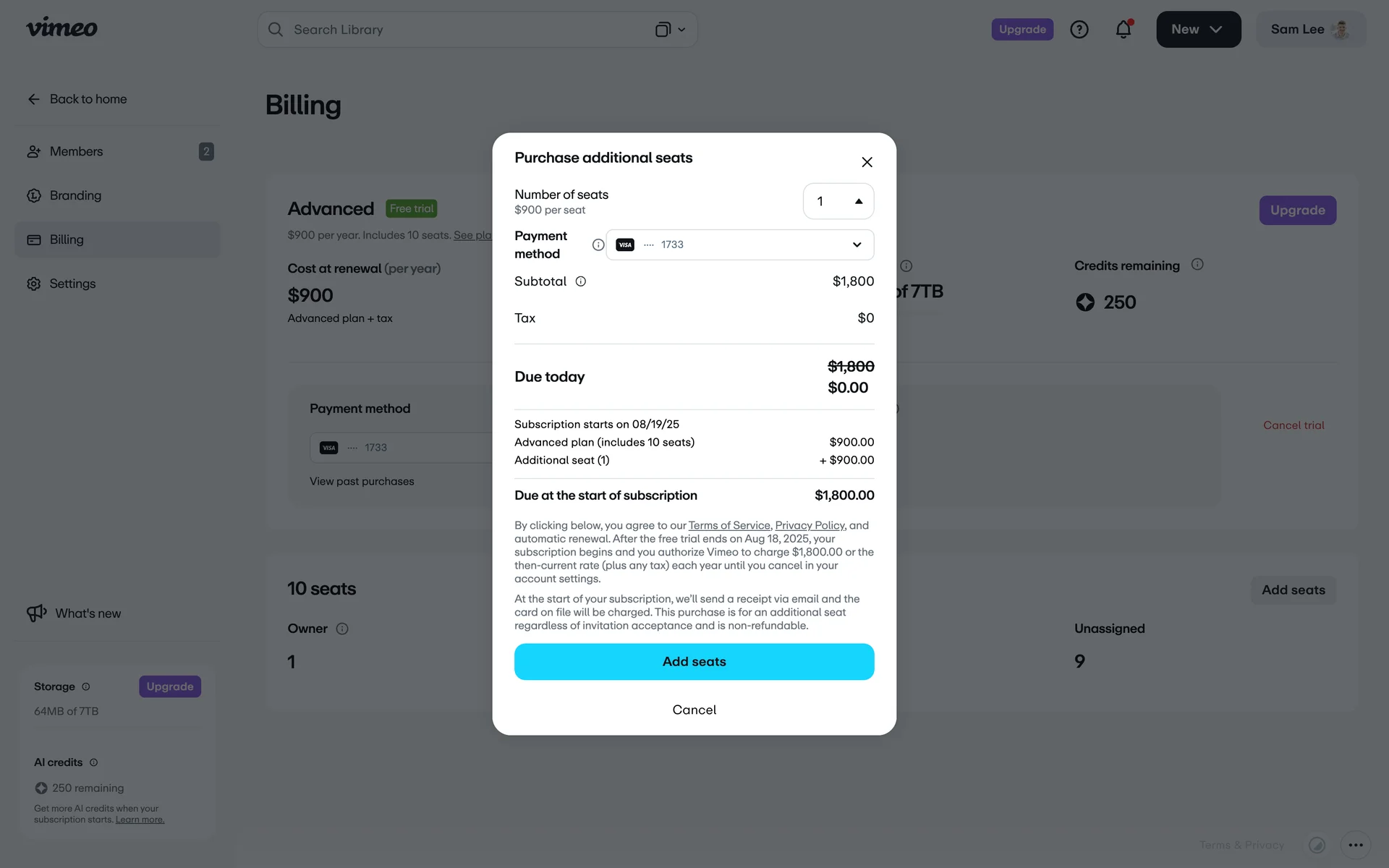
Task: Open the help question mark icon
Action: [1079, 30]
